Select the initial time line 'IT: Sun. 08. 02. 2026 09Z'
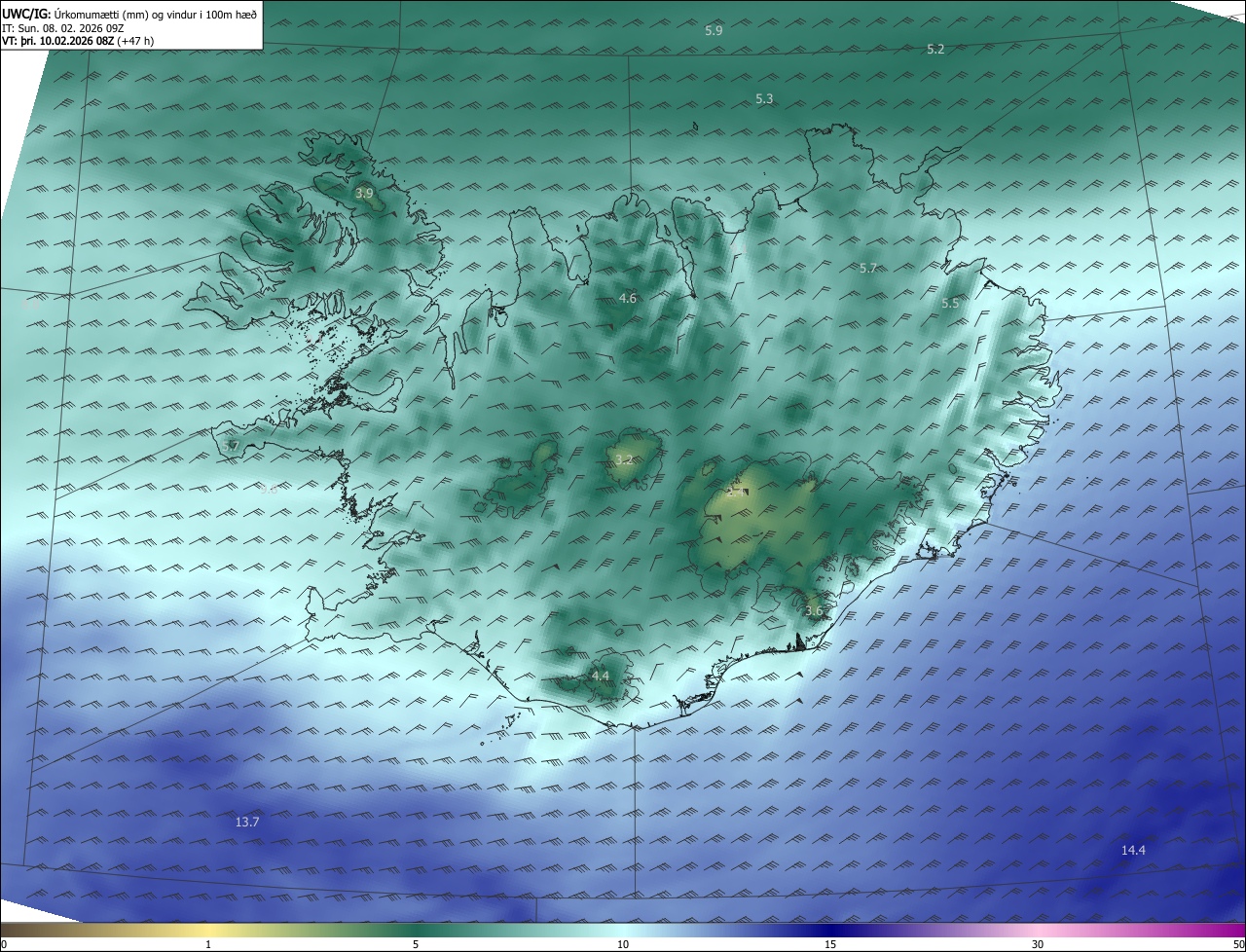1246x952 pixels. (x=65, y=28)
